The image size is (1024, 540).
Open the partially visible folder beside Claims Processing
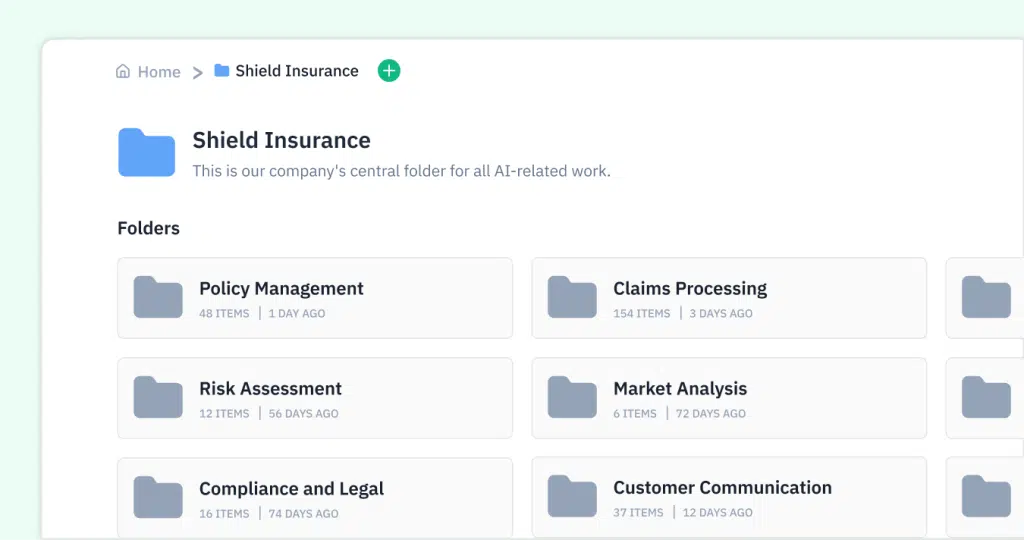(985, 298)
